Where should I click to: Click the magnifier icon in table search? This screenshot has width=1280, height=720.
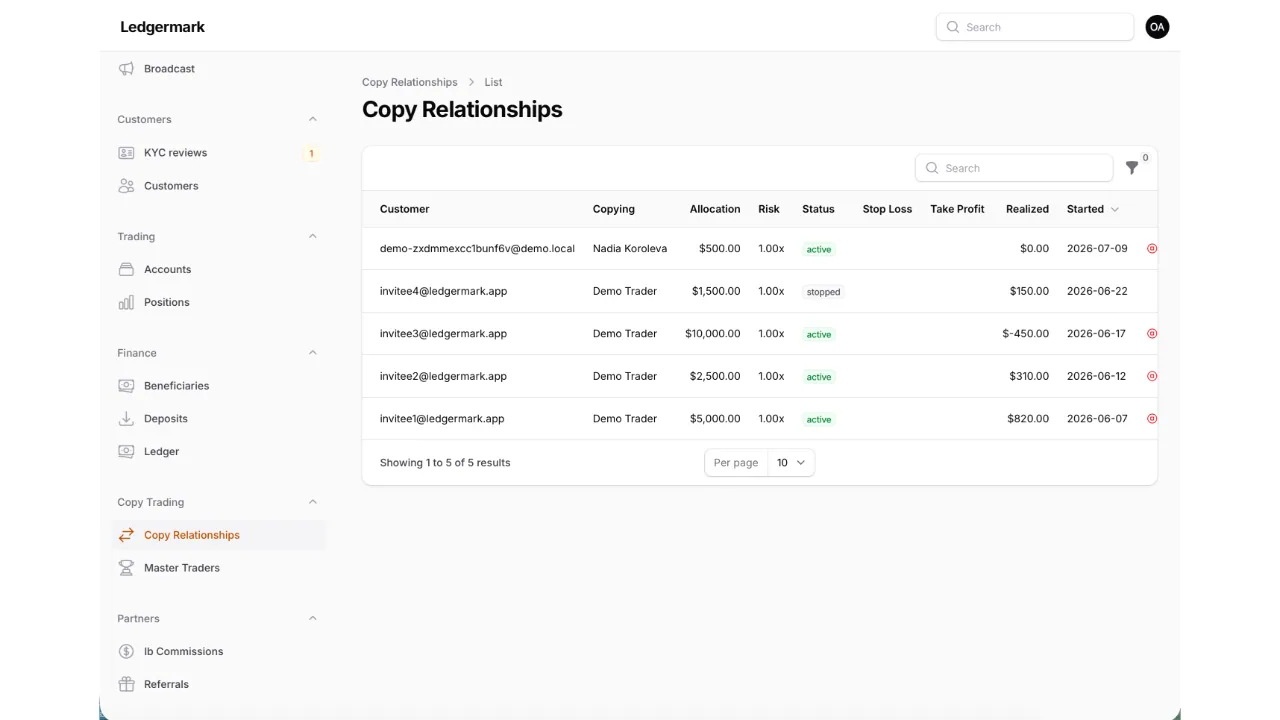[932, 168]
